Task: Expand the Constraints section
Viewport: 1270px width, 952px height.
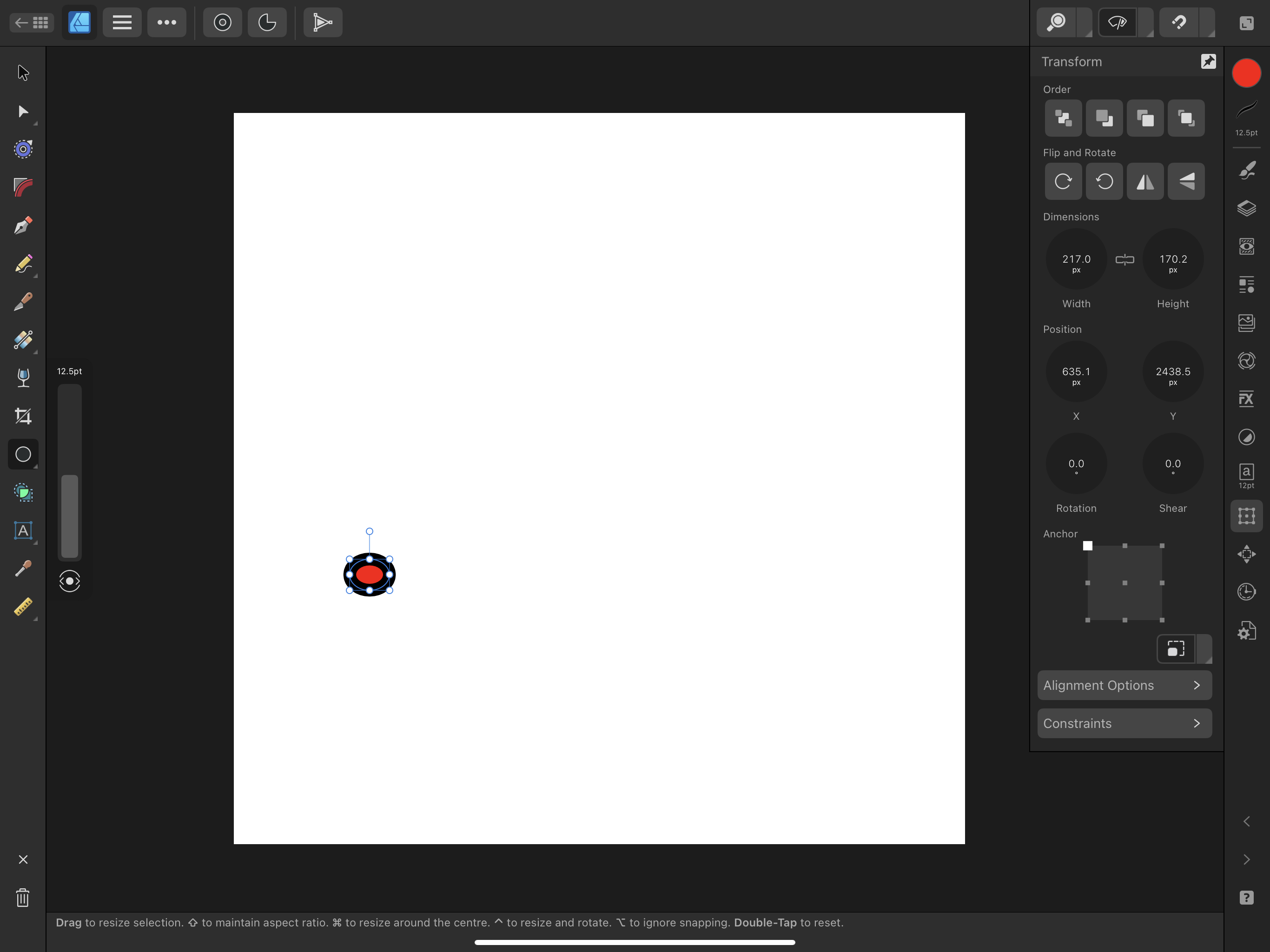Action: [x=1124, y=723]
